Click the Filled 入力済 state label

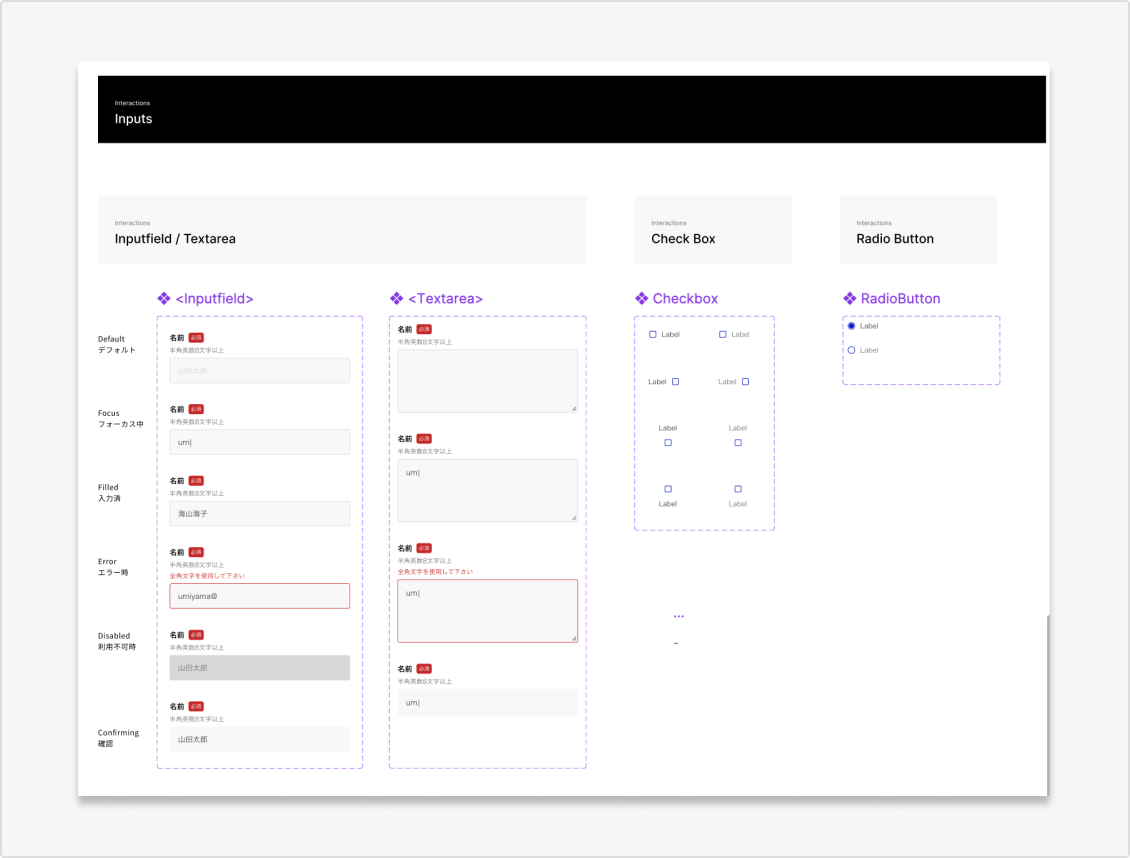109,493
